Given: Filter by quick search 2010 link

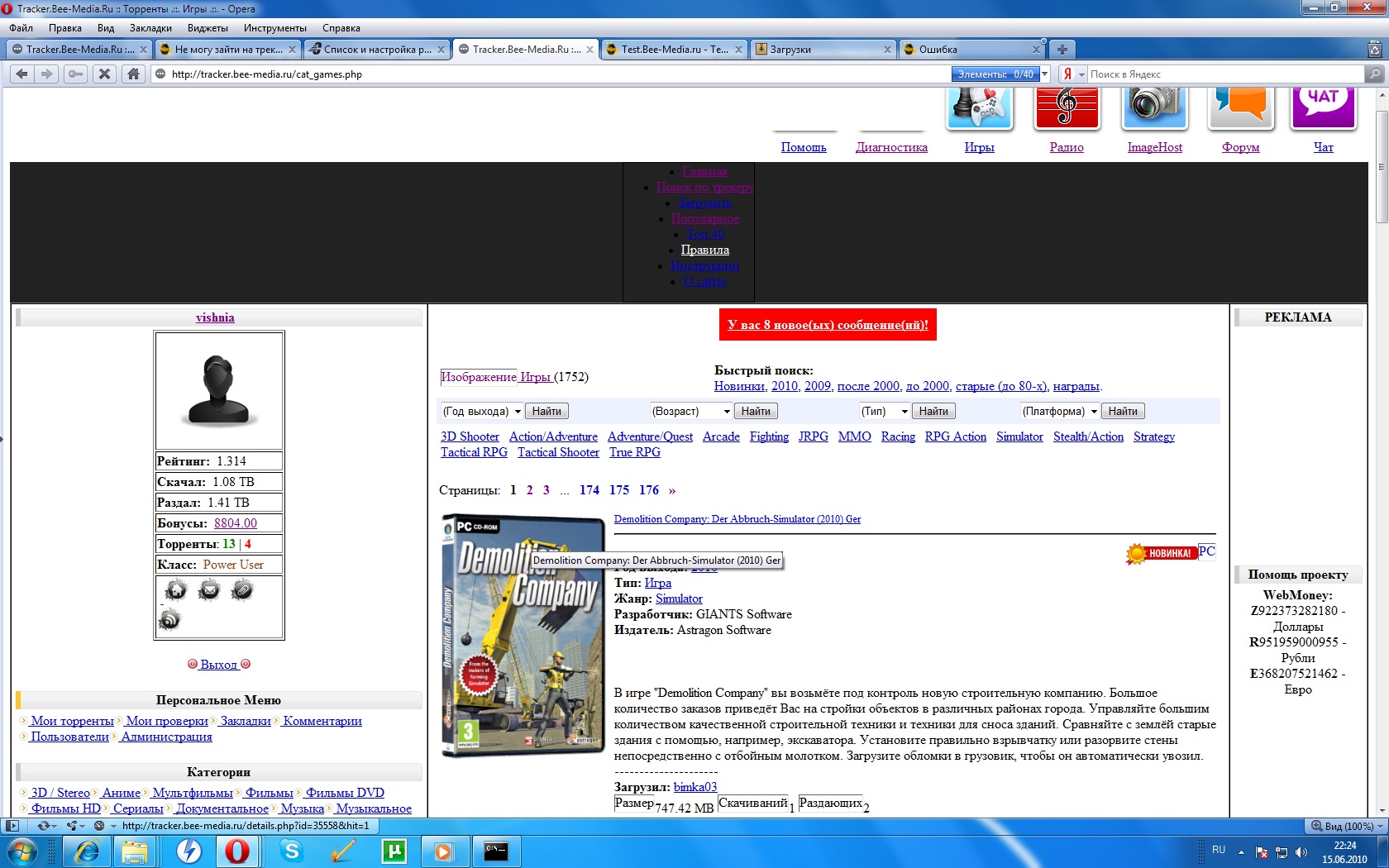Looking at the screenshot, I should [x=785, y=386].
